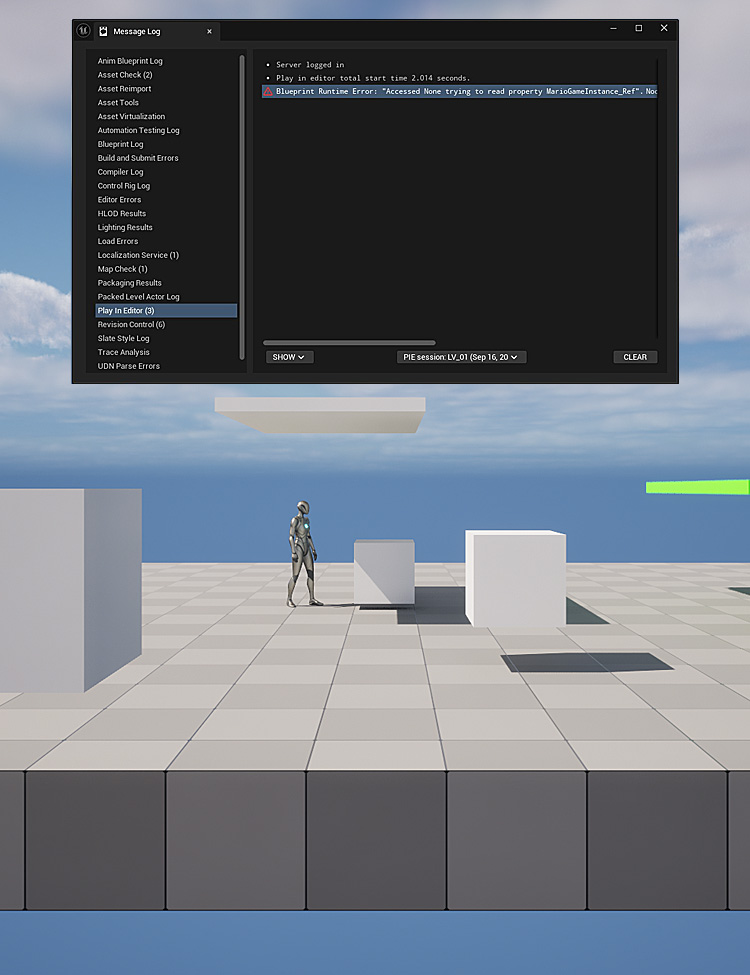Open the Lighting Results log
The height and width of the screenshot is (975, 750).
(x=125, y=227)
